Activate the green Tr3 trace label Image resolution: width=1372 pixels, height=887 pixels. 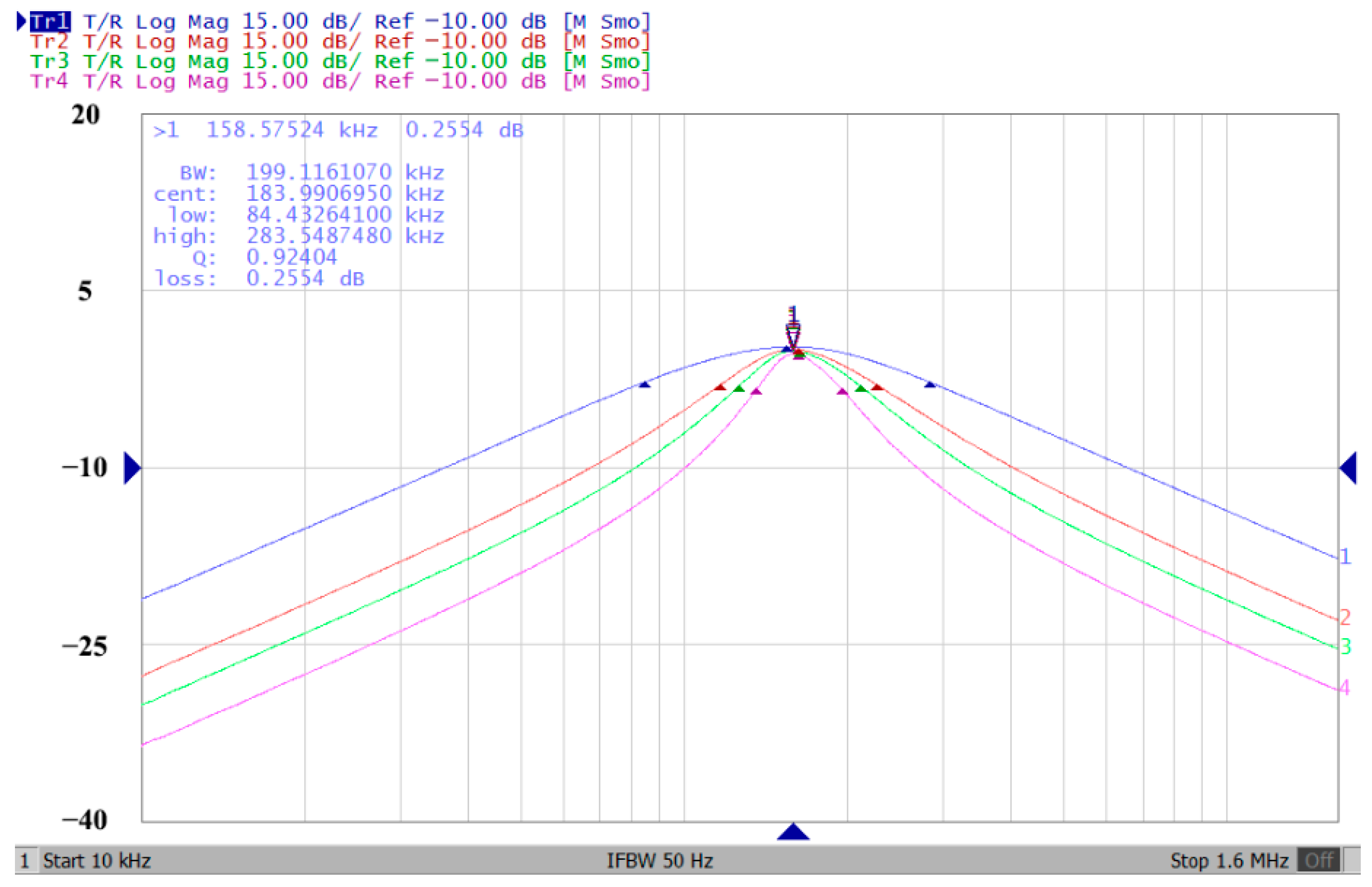[x=50, y=61]
